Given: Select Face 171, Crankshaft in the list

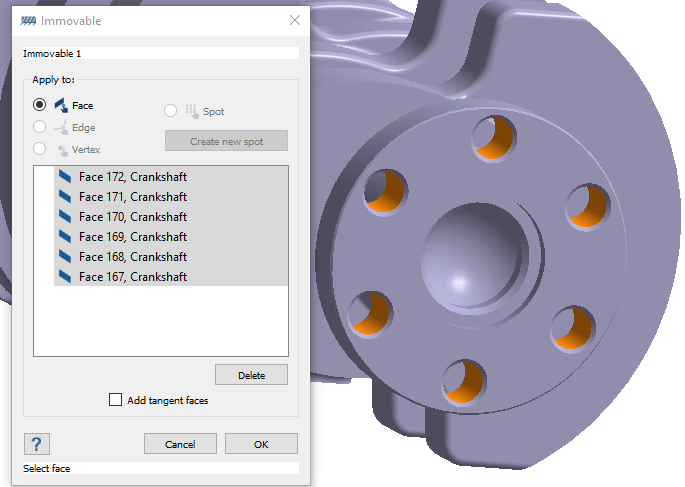Looking at the screenshot, I should [x=171, y=197].
